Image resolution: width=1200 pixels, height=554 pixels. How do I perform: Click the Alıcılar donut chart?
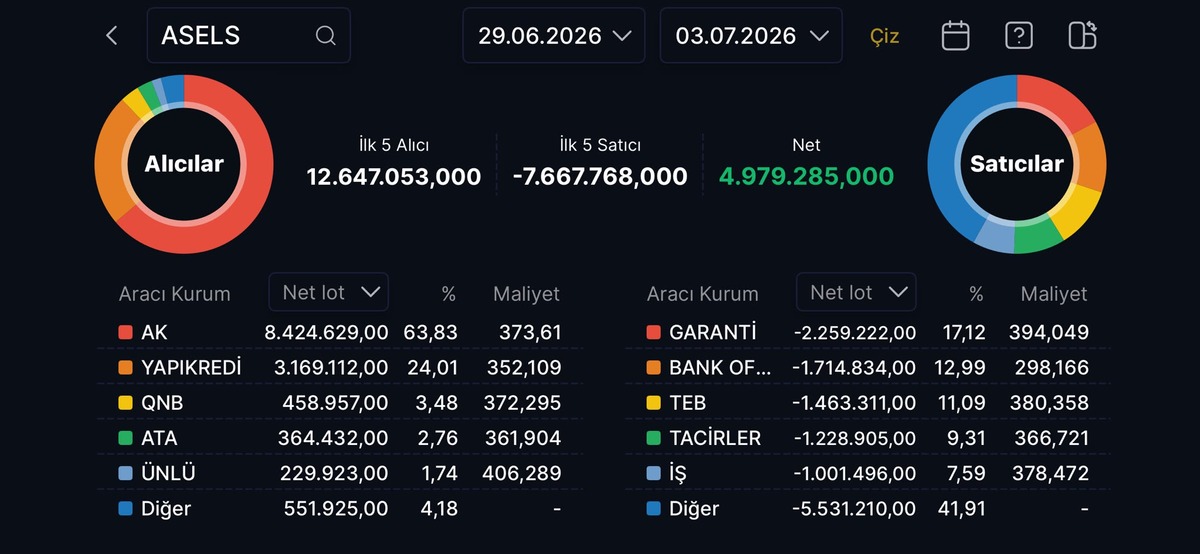pyautogui.click(x=184, y=164)
